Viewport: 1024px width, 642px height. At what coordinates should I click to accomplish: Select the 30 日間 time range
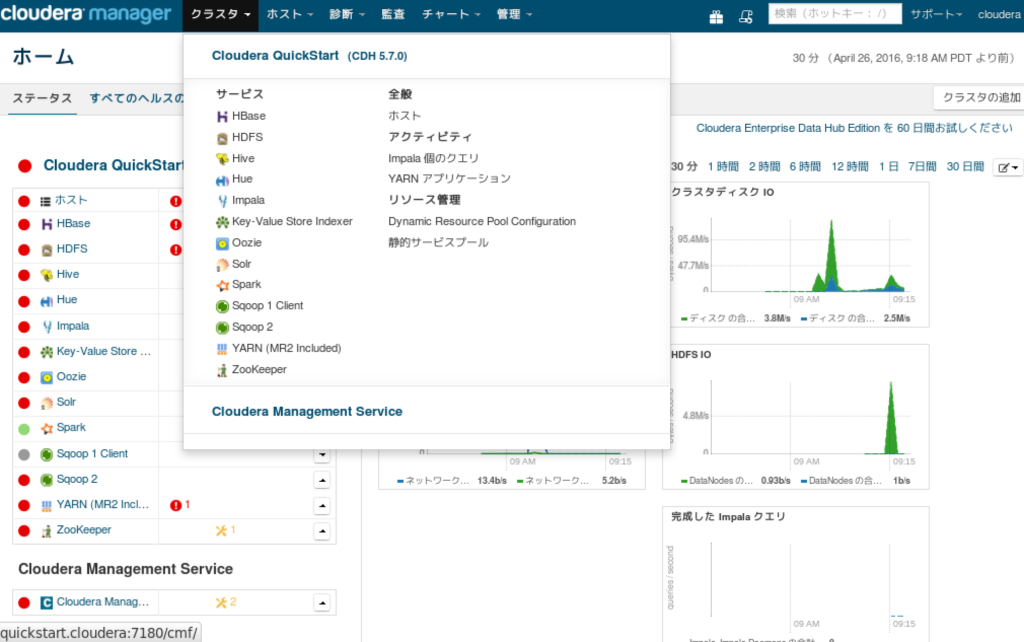click(x=965, y=167)
